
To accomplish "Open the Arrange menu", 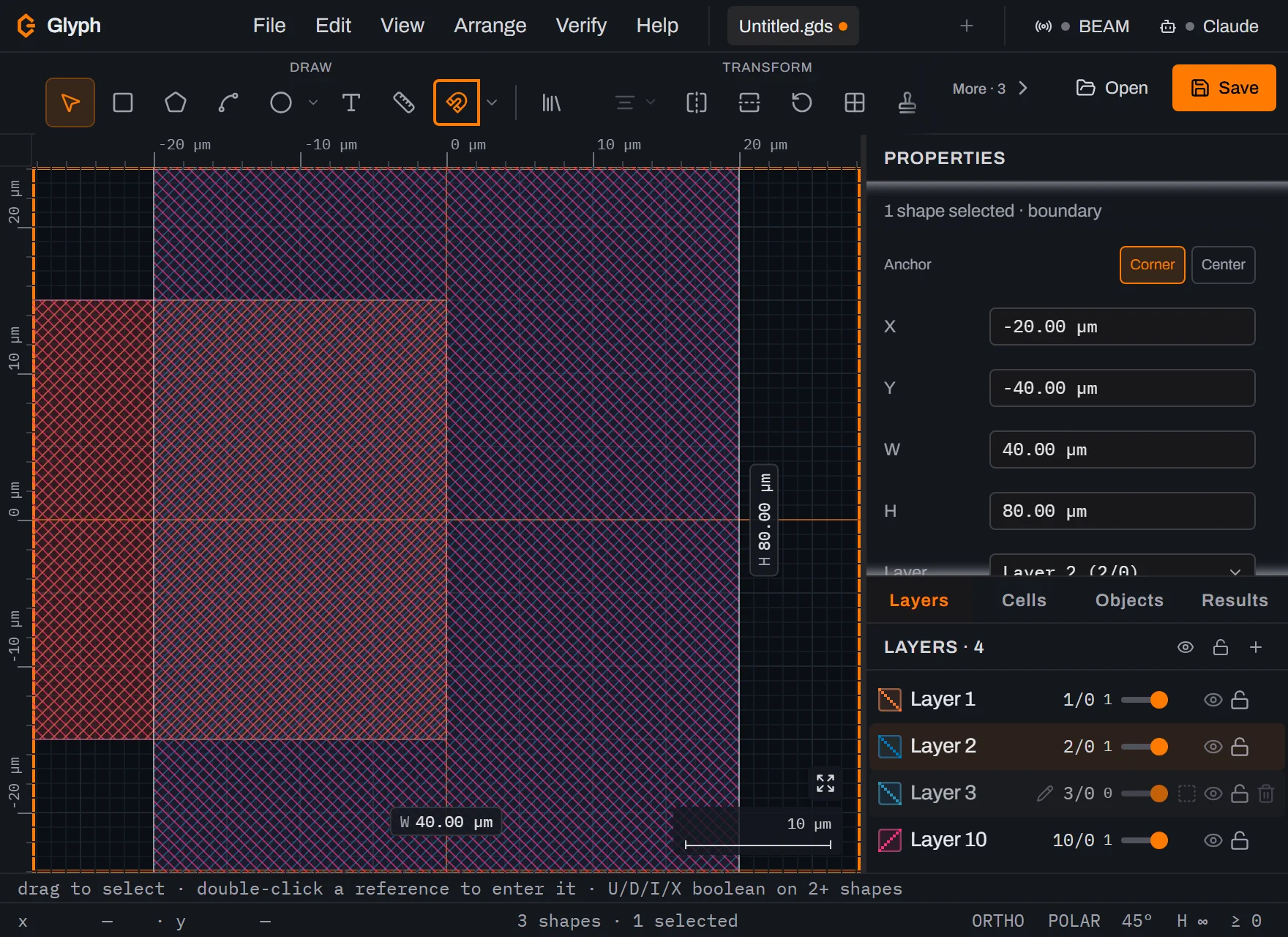I will pyautogui.click(x=490, y=26).
